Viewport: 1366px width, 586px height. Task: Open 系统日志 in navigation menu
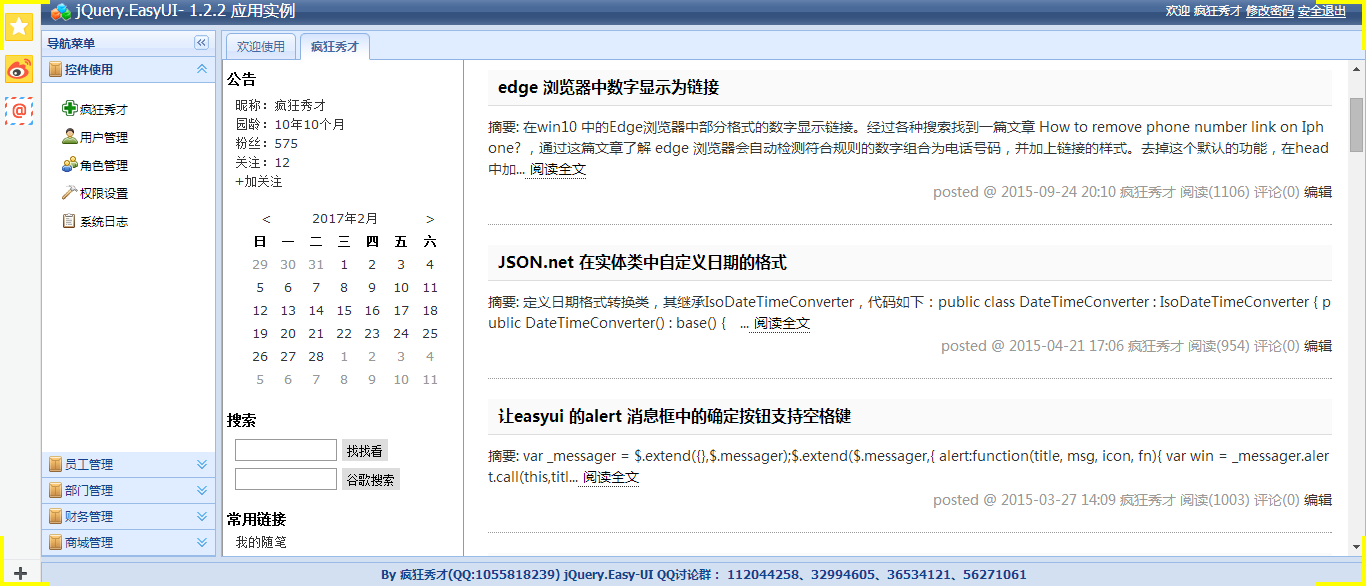[x=103, y=222]
